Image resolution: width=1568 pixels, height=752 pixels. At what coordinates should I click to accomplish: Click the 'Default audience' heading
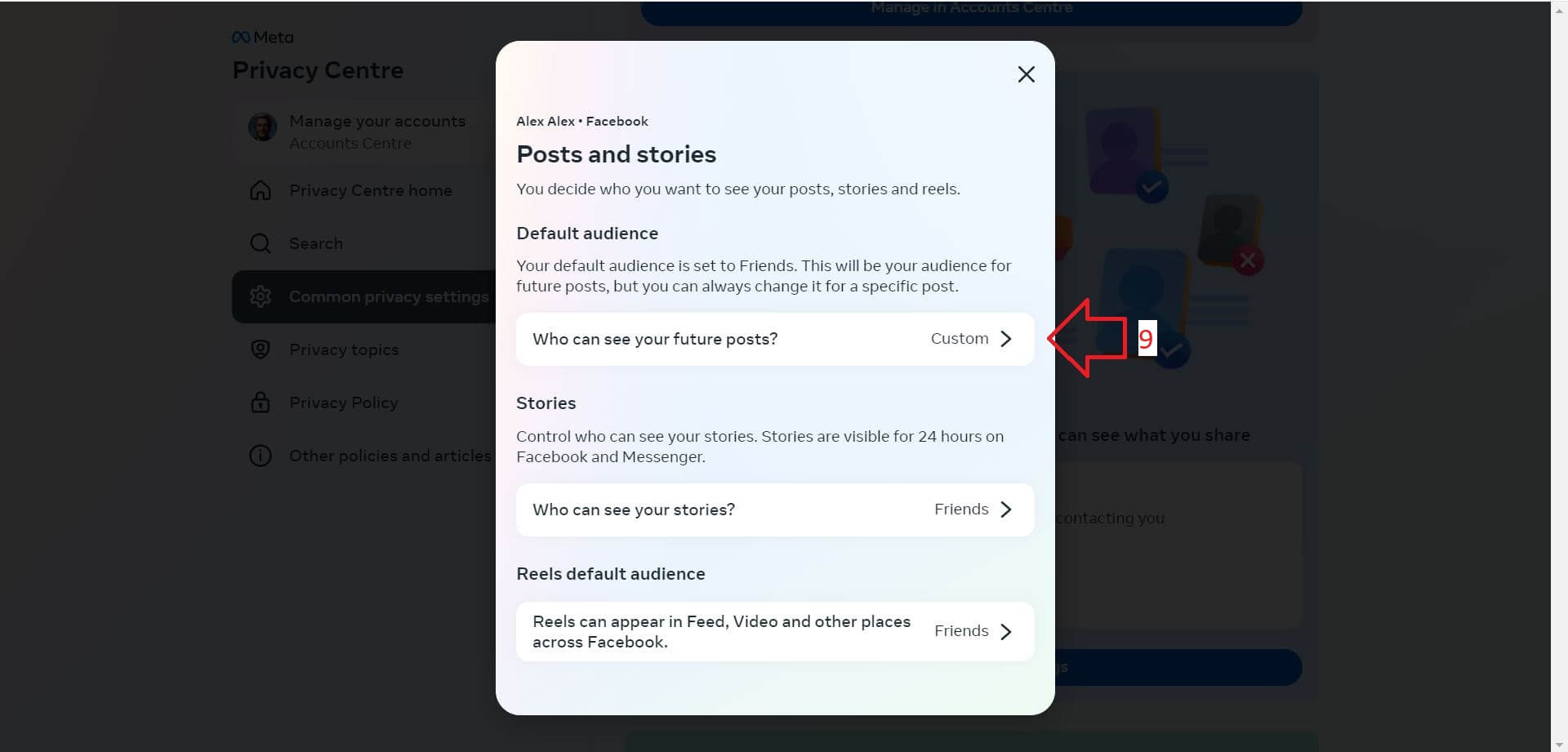(x=587, y=234)
